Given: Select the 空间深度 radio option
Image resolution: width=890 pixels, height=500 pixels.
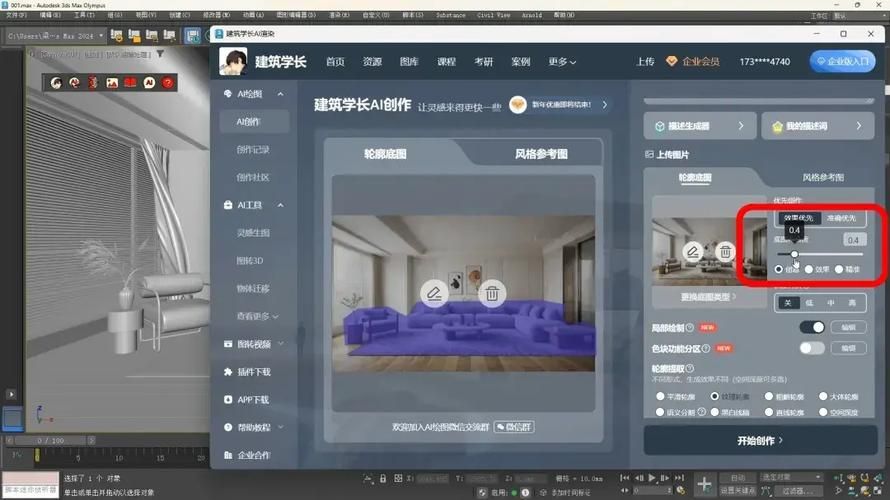Looking at the screenshot, I should point(823,412).
